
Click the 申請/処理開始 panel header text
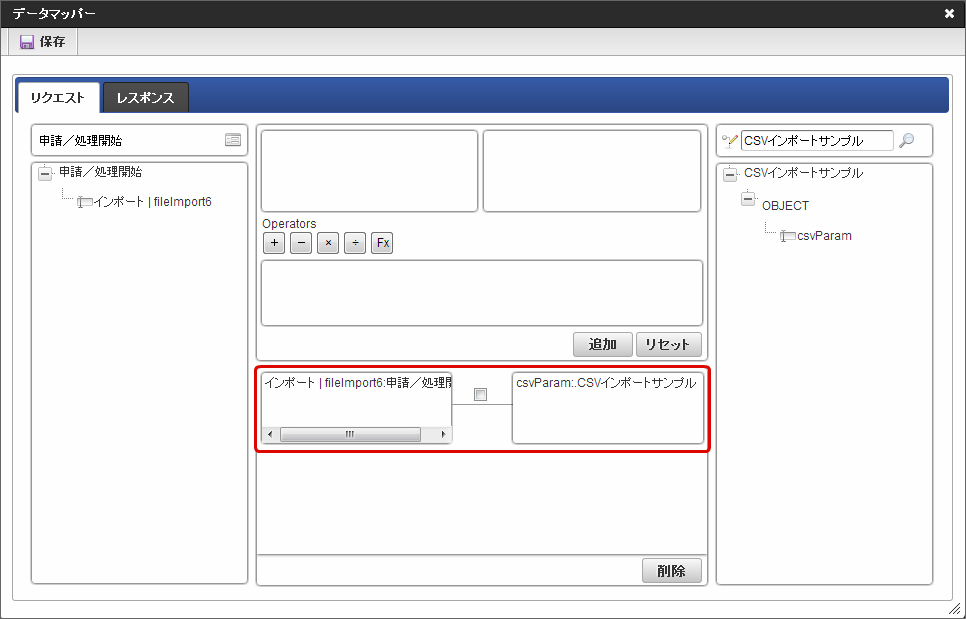point(81,140)
